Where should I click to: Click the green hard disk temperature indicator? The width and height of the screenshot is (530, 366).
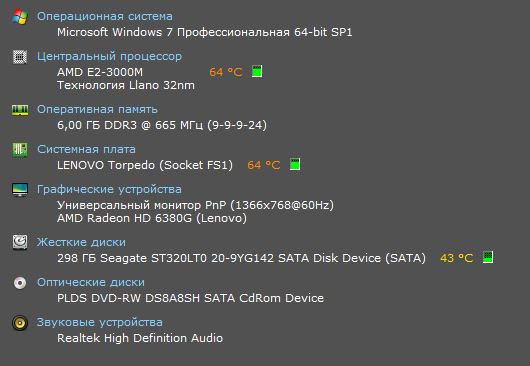click(488, 257)
